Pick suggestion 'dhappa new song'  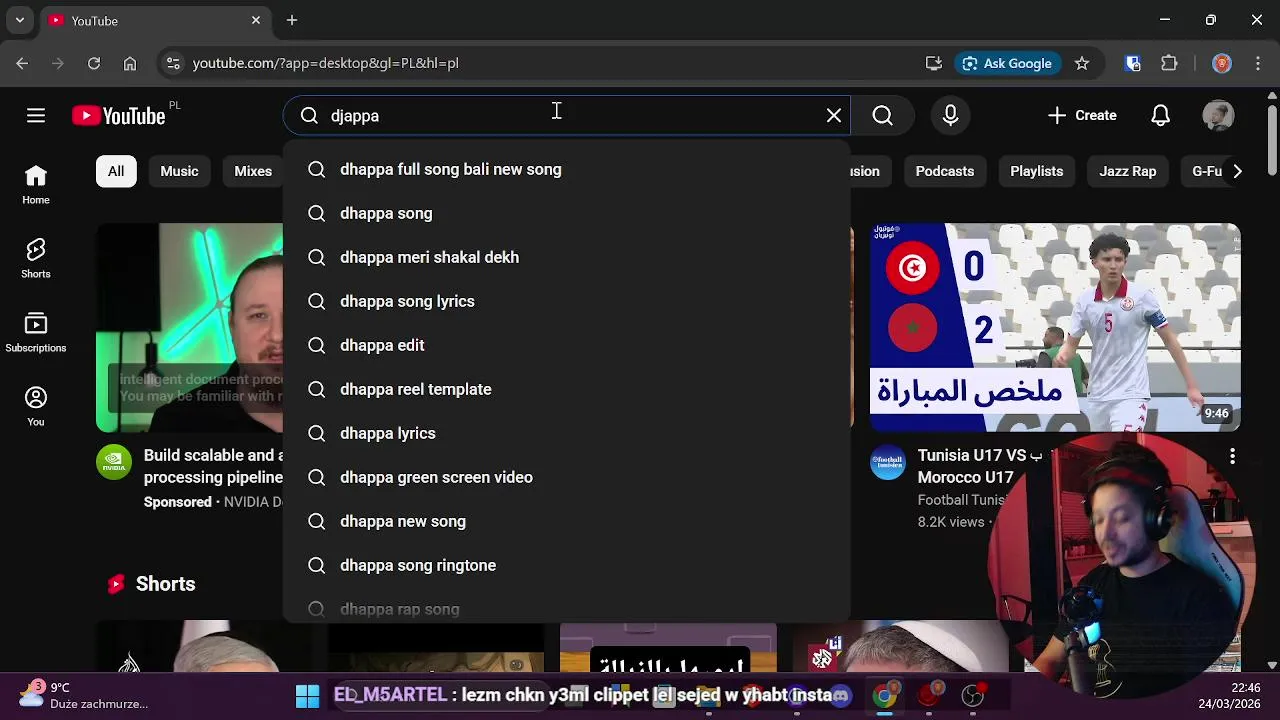[566, 521]
